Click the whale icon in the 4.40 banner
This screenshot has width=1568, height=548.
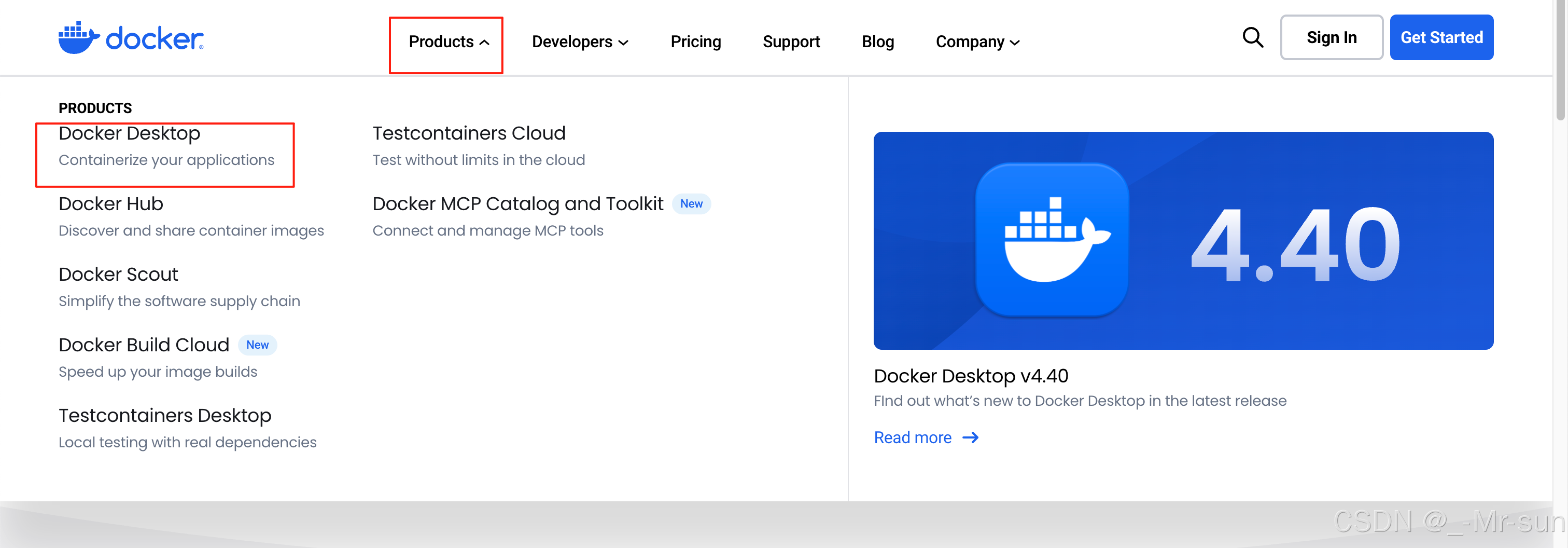pos(1054,240)
